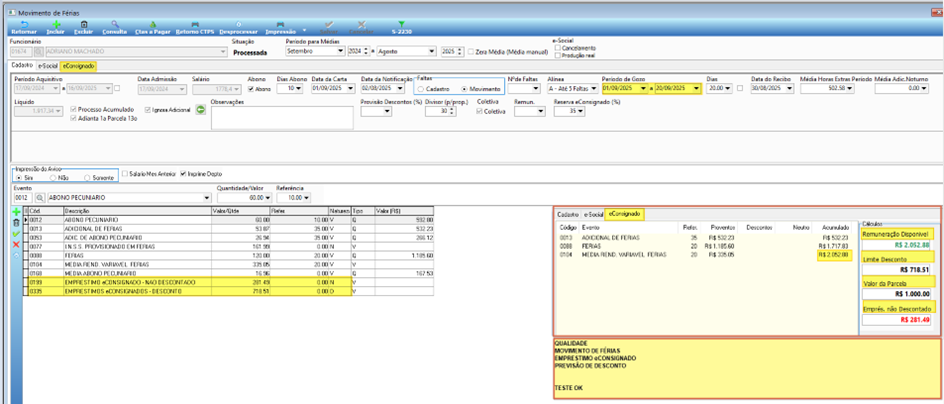Click the red X icon beside events grid
Image resolution: width=944 pixels, height=404 pixels.
pyautogui.click(x=16, y=244)
